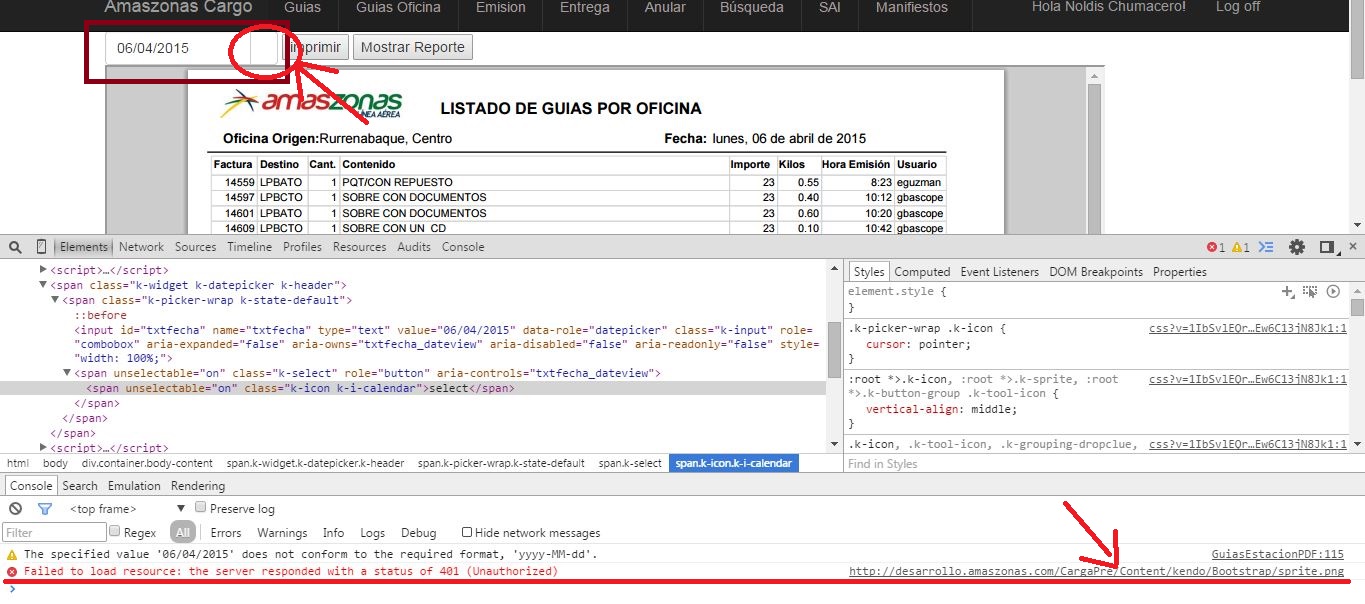Open the Properties sidebar tab
Image resolution: width=1365 pixels, height=604 pixels.
[1180, 272]
